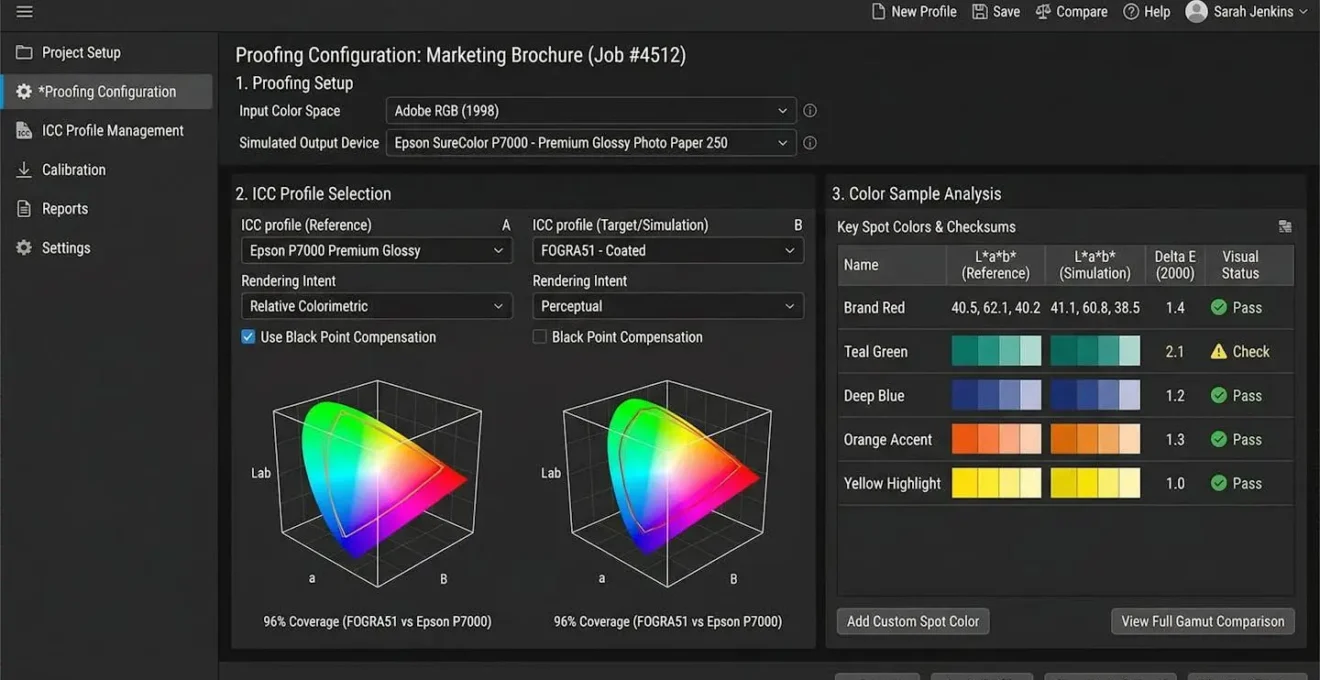
Task: Click green Pass icon for Brand Red
Action: coord(1219,308)
